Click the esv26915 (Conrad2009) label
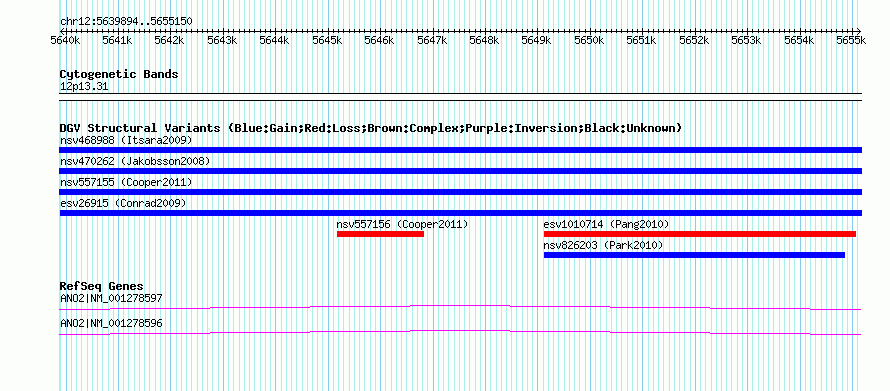 123,203
